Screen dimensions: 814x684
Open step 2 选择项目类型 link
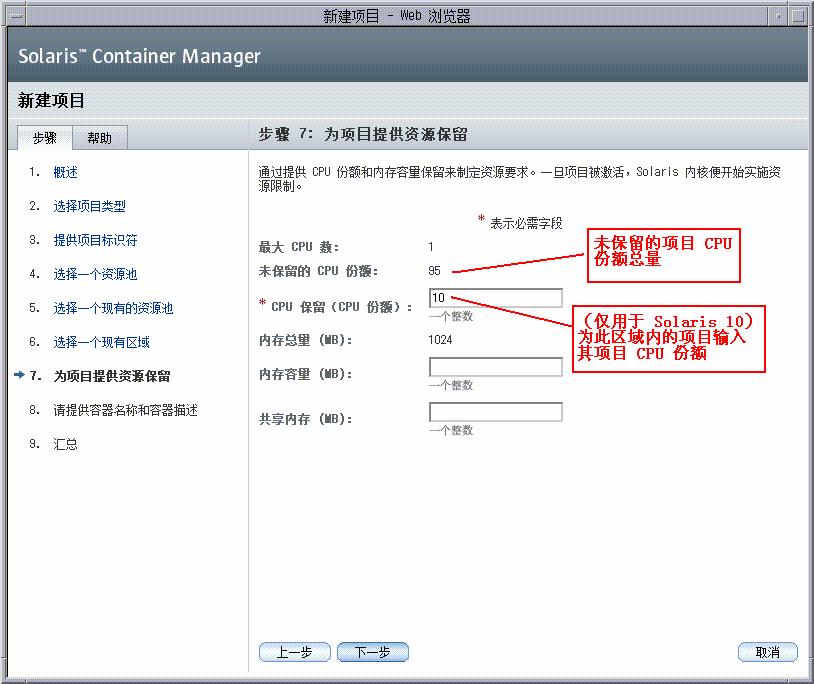tap(89, 207)
